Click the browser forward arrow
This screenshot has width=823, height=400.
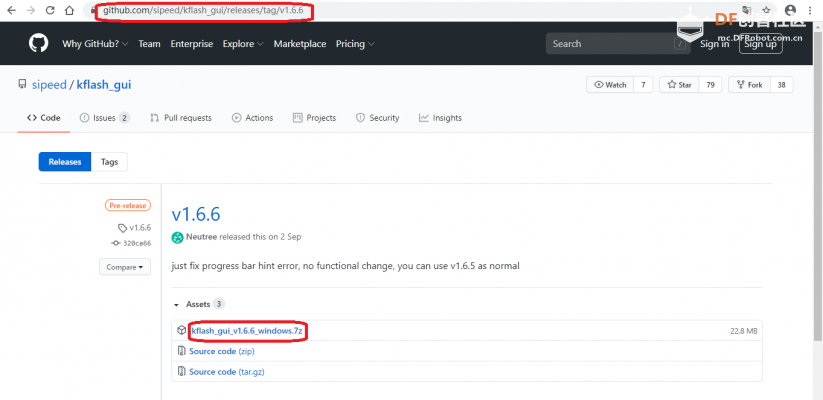(31, 10)
